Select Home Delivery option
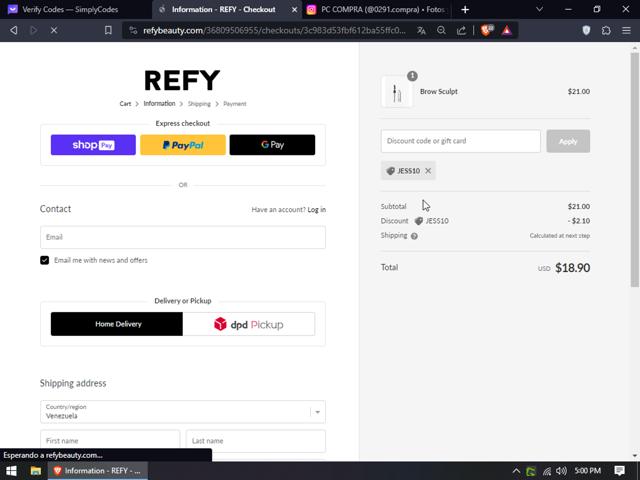Image resolution: width=640 pixels, height=480 pixels. tap(117, 324)
